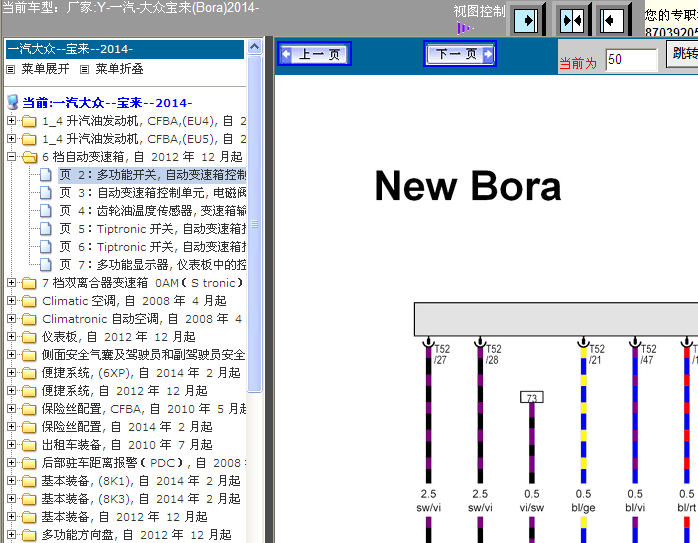This screenshot has height=543, width=698.
Task: Select 基本装备 自 2012 年 12 月起 folder
Action: [125, 517]
